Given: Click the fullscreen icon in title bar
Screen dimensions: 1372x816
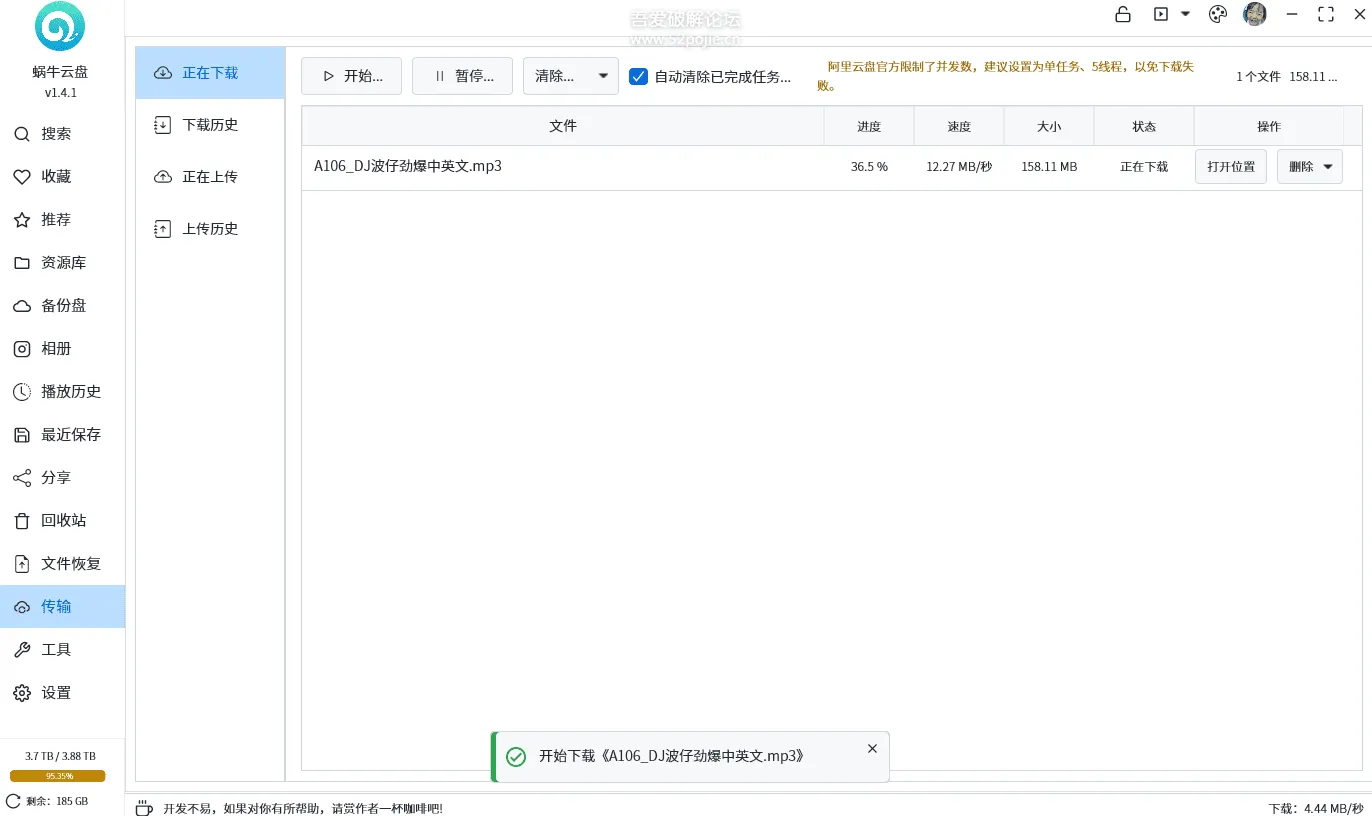Looking at the screenshot, I should click(x=1326, y=14).
